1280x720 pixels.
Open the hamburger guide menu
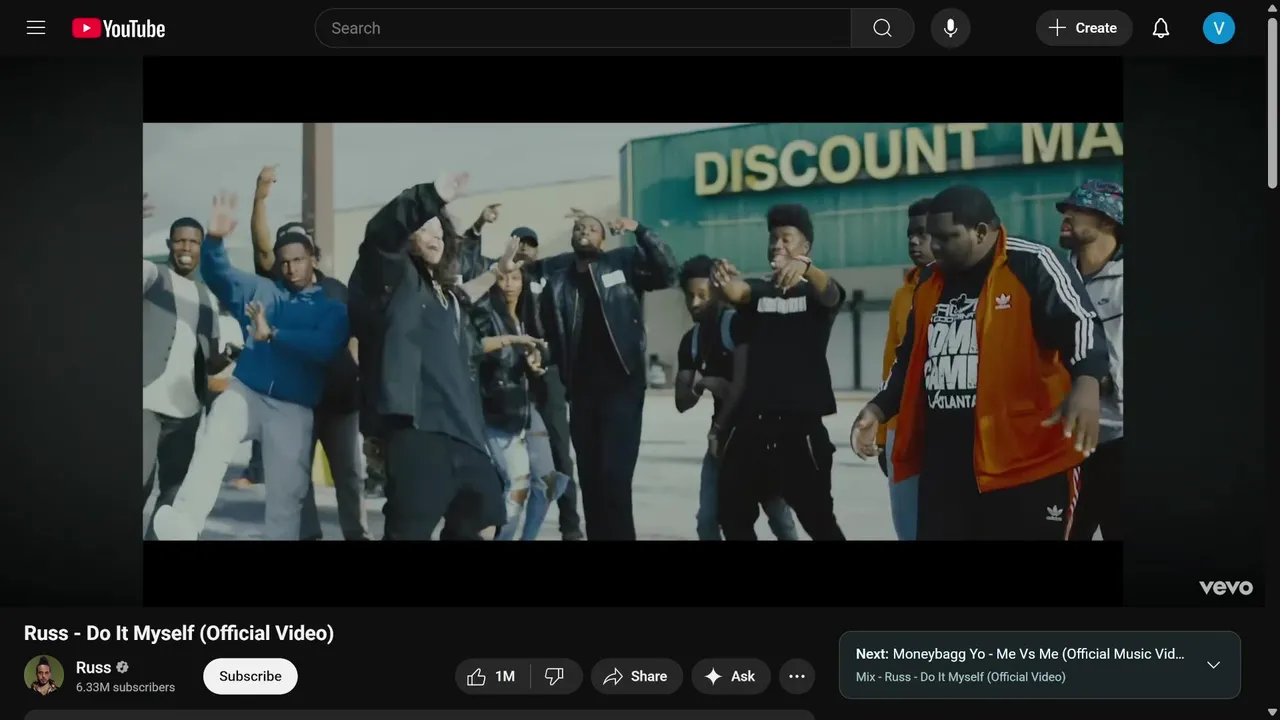click(36, 28)
